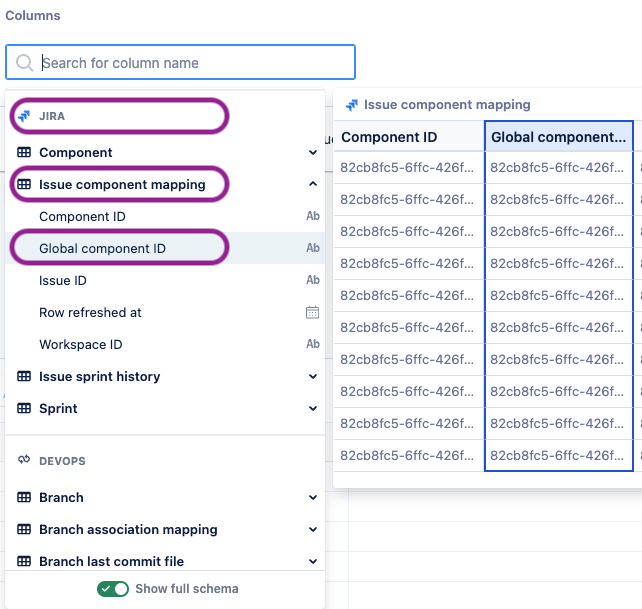Select the Global component ID column

coord(165,248)
